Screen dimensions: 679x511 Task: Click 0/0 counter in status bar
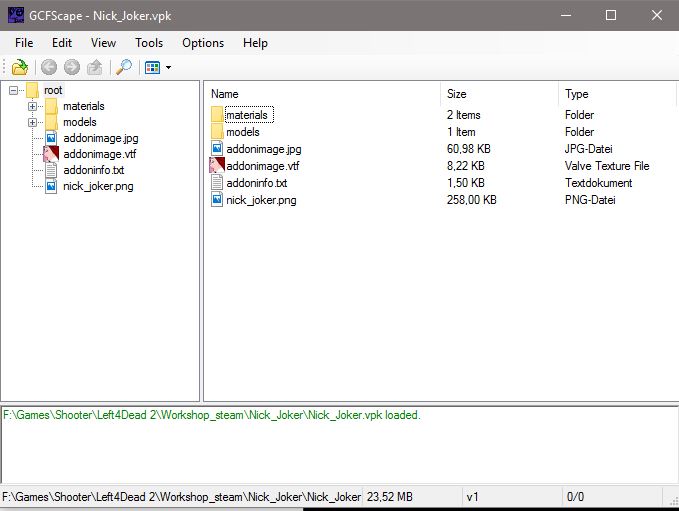[576, 497]
